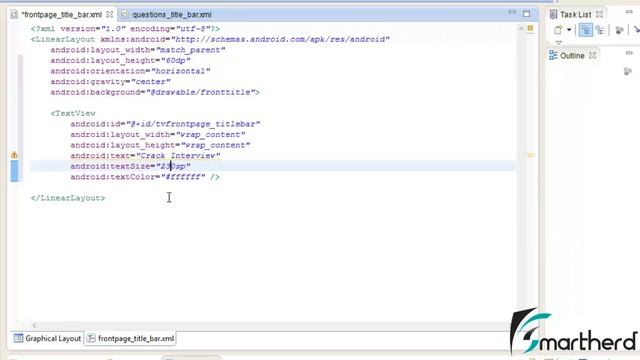The width and height of the screenshot is (640, 360).
Task: Click the LinearLayout "match_parent" width value
Action: pyautogui.click(x=191, y=50)
